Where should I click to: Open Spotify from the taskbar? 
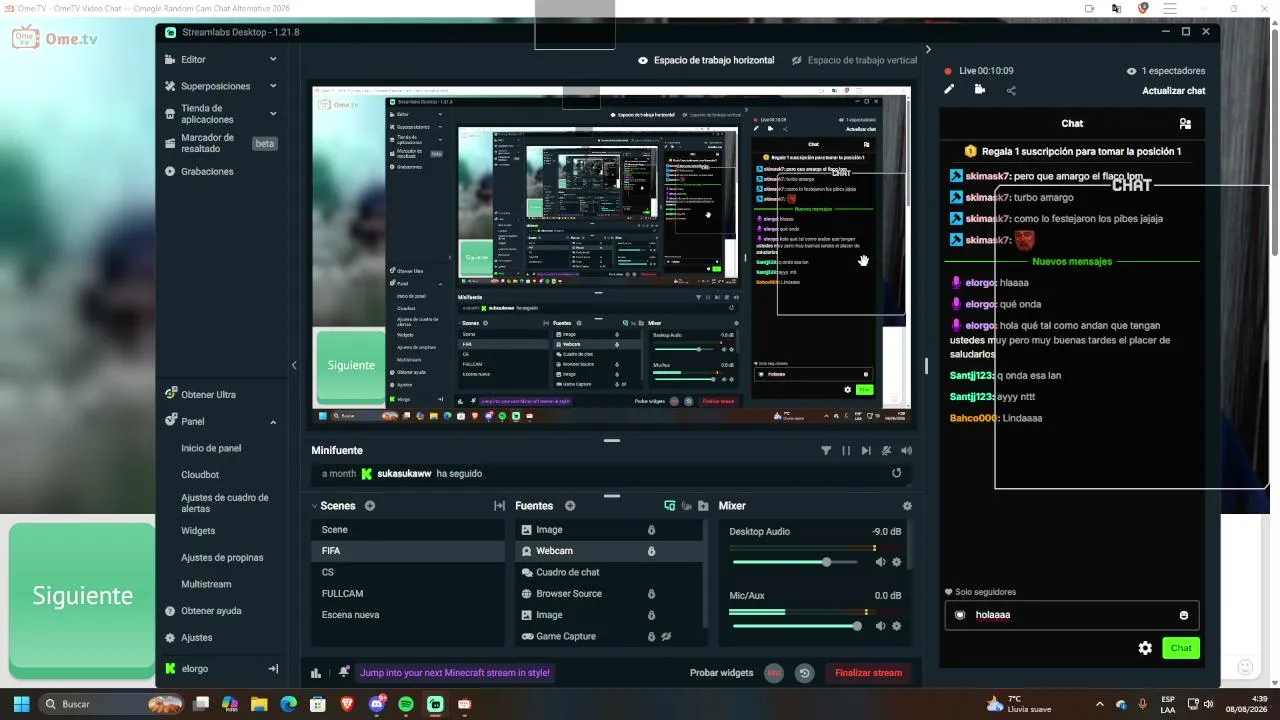[x=406, y=704]
